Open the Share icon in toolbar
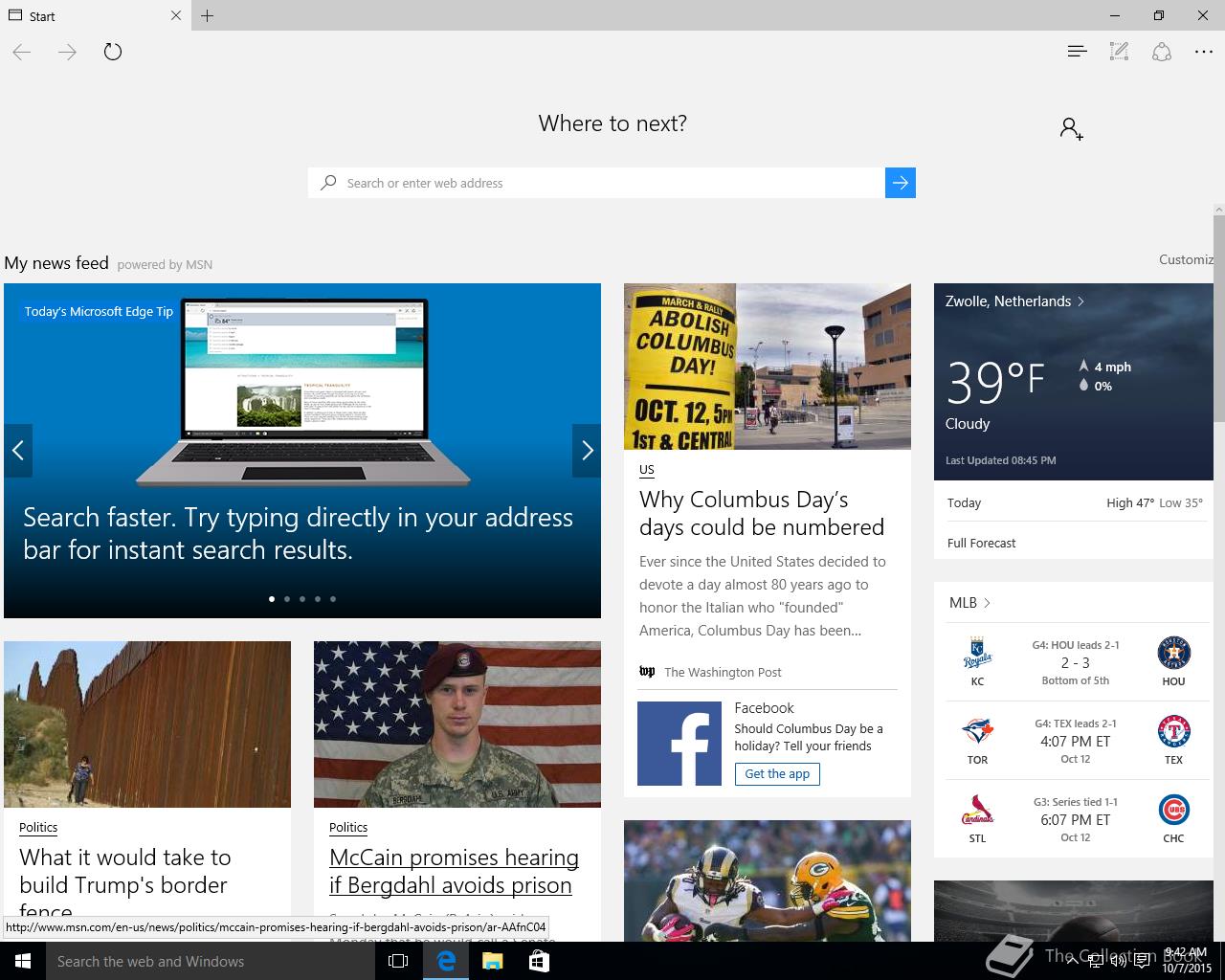 point(1162,52)
